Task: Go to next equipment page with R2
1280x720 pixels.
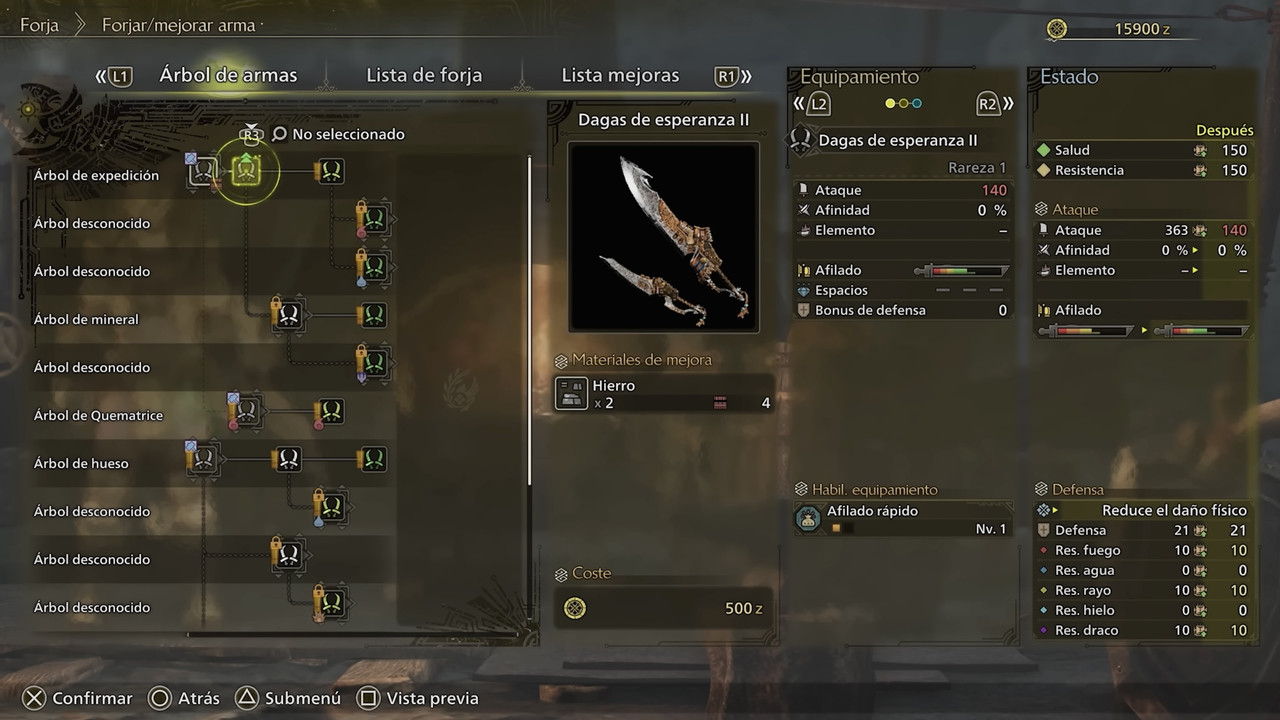Action: [994, 103]
